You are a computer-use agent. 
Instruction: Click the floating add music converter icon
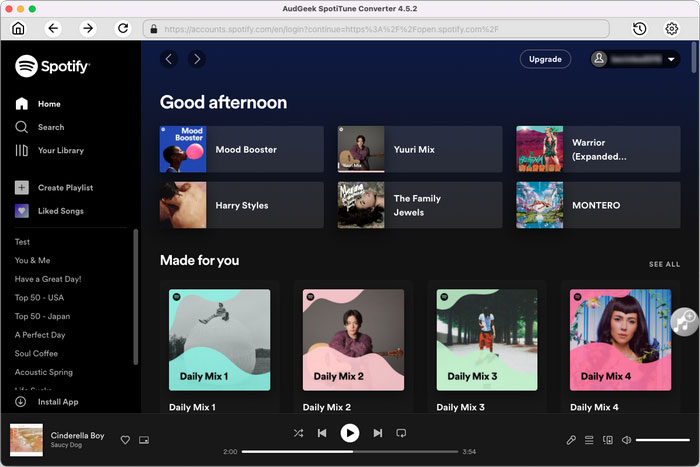coord(684,321)
